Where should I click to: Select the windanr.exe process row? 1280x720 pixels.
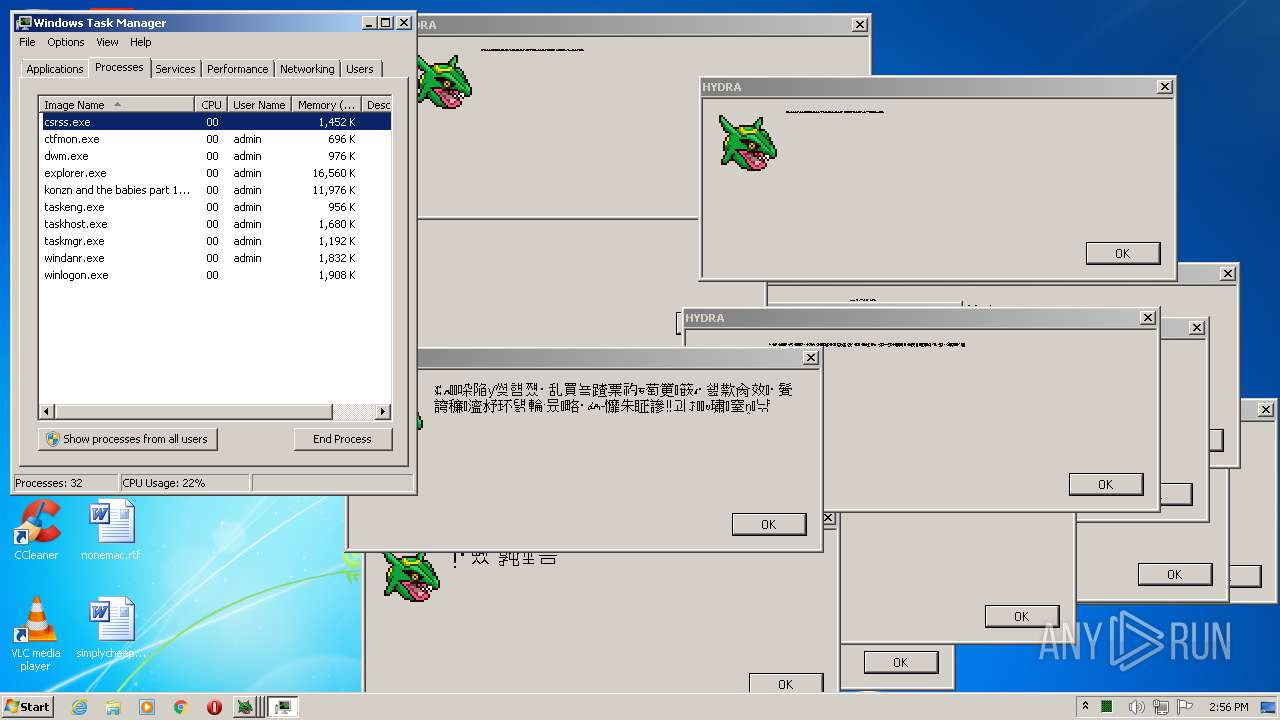(x=215, y=258)
